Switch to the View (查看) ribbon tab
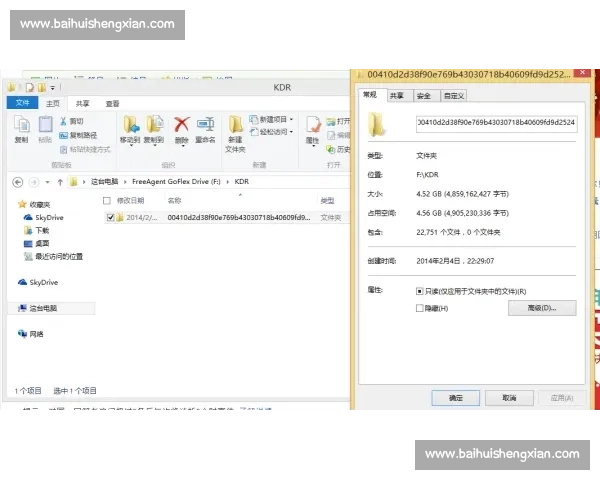Screen dimensions: 600x480 112,103
